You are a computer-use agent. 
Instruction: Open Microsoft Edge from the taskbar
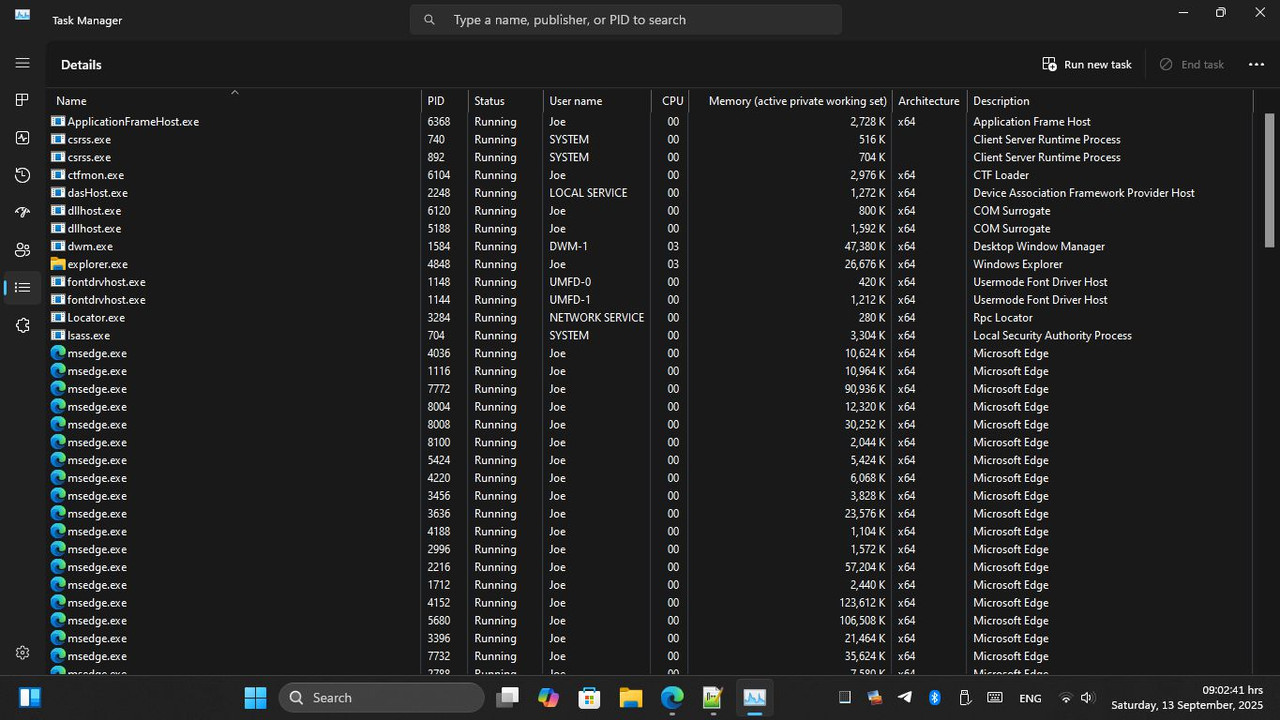671,697
